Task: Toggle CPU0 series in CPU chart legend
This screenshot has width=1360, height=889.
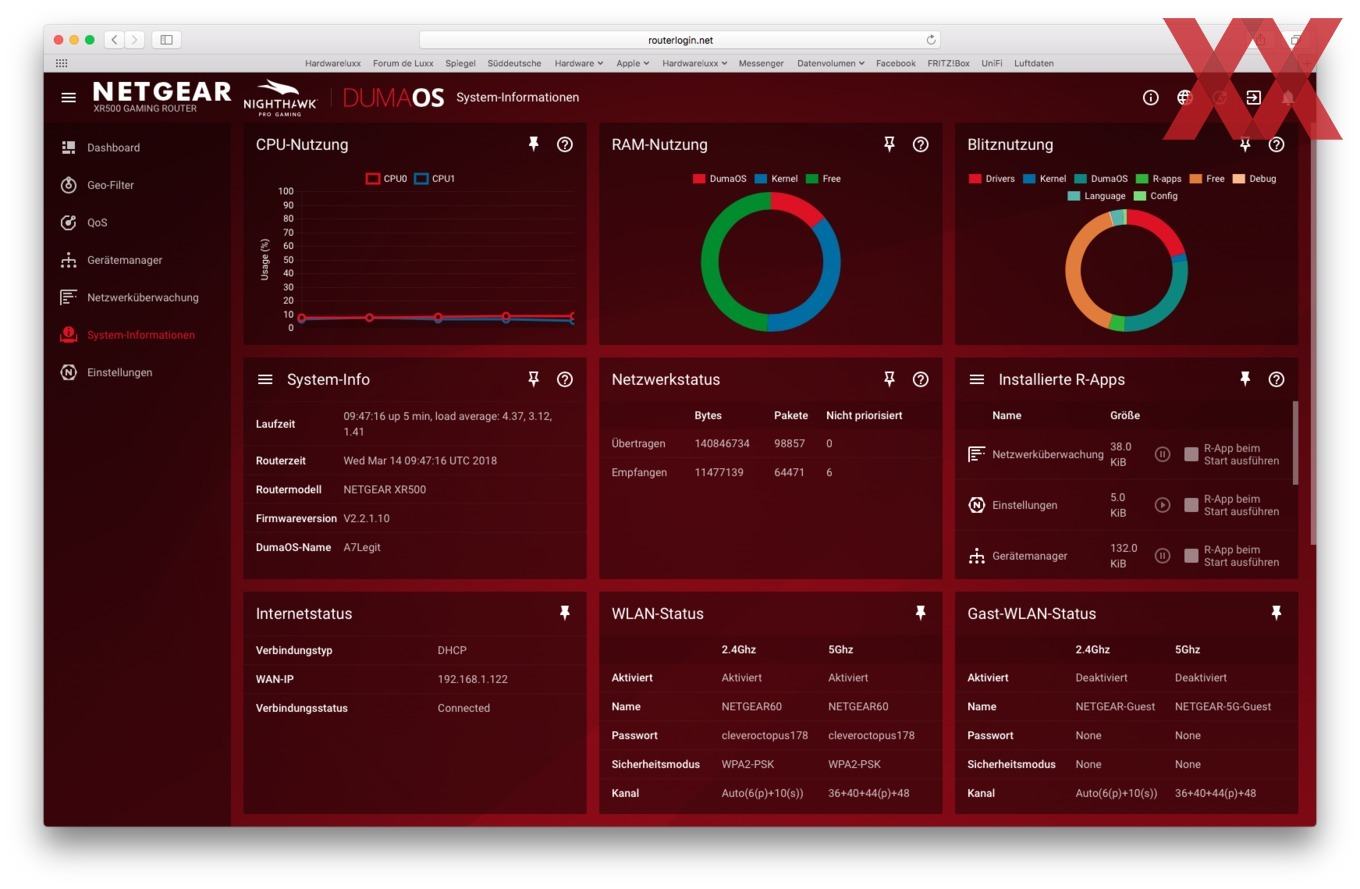Action: (386, 179)
